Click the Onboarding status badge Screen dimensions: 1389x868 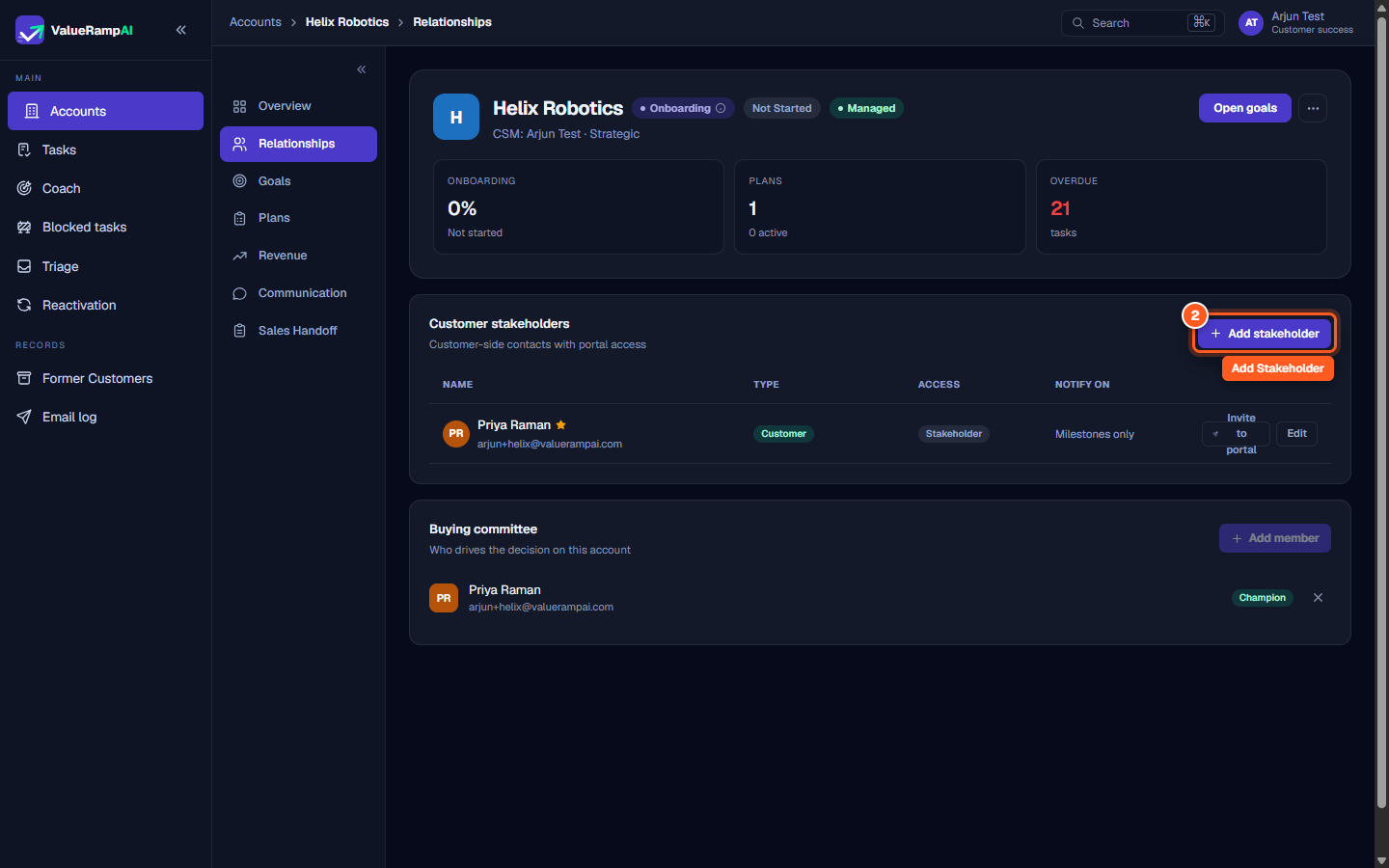coord(683,108)
